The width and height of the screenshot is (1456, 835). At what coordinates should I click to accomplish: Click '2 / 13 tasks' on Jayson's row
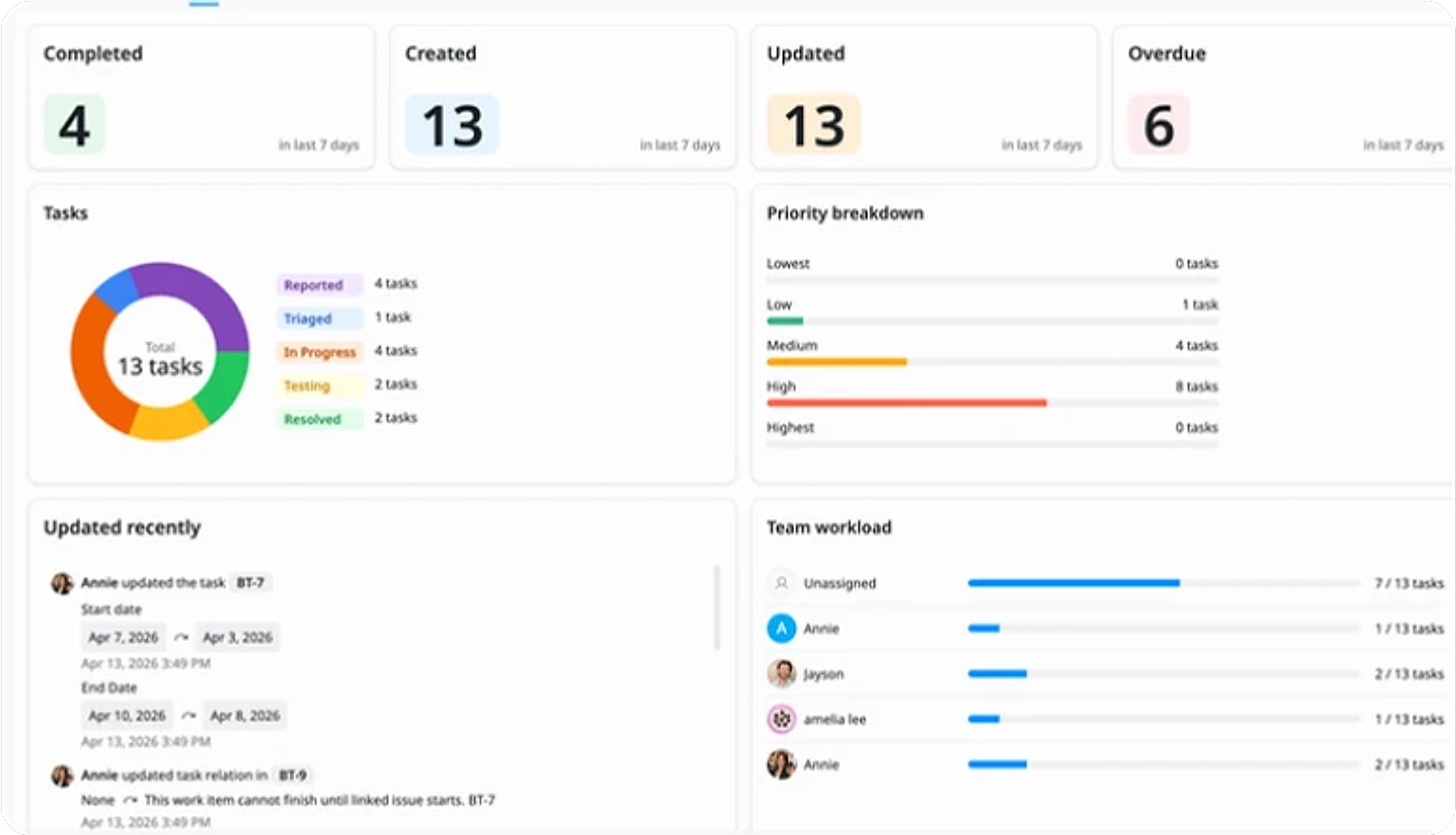(x=1410, y=674)
